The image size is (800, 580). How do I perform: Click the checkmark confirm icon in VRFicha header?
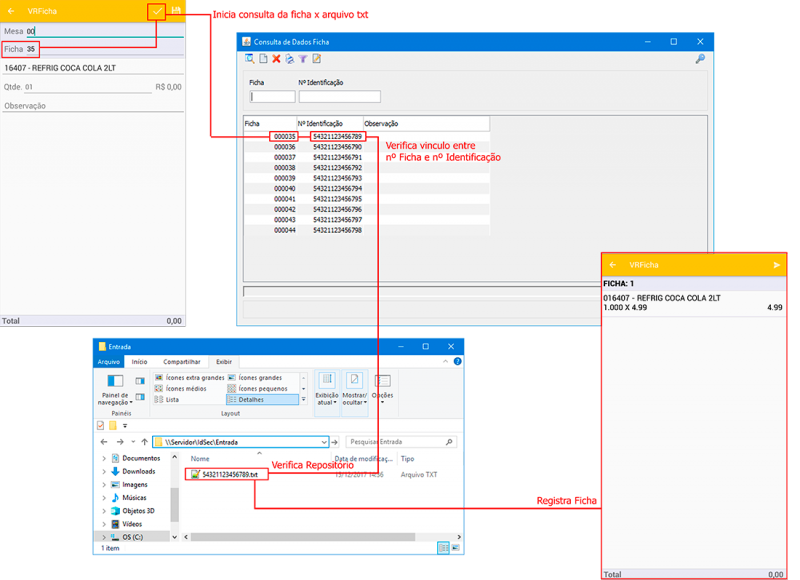click(157, 11)
